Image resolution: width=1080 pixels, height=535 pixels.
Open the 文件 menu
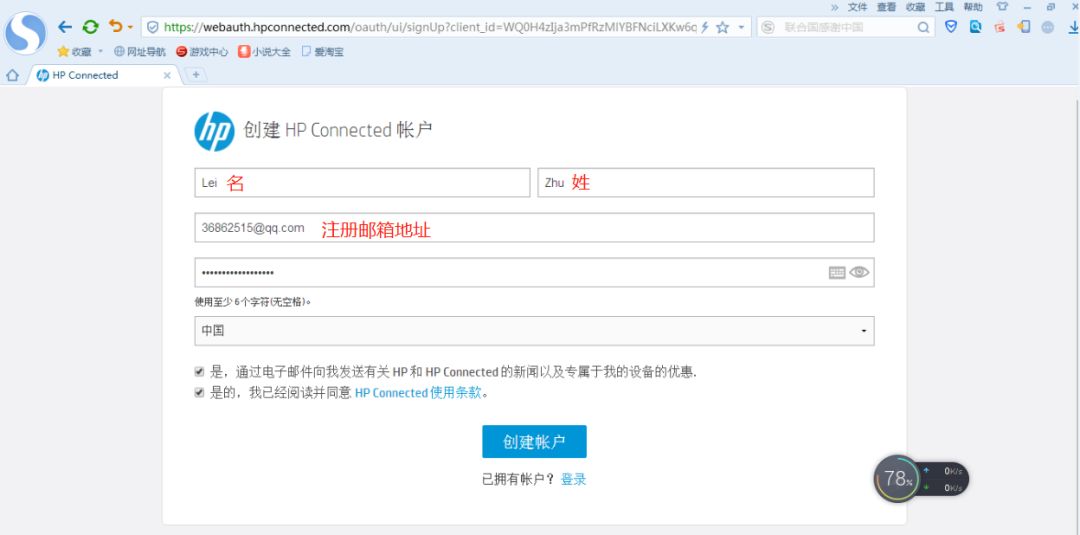pyautogui.click(x=858, y=7)
